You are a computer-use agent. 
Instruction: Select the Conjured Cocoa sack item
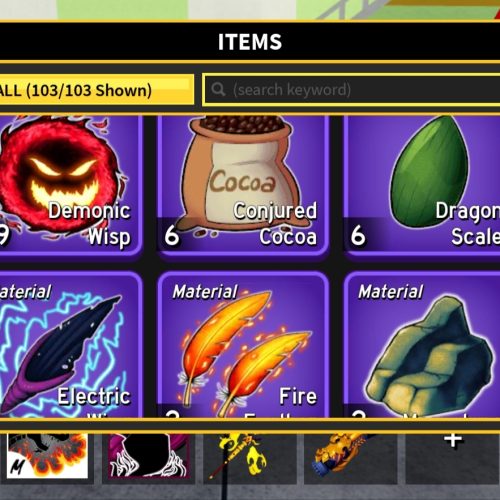243,185
